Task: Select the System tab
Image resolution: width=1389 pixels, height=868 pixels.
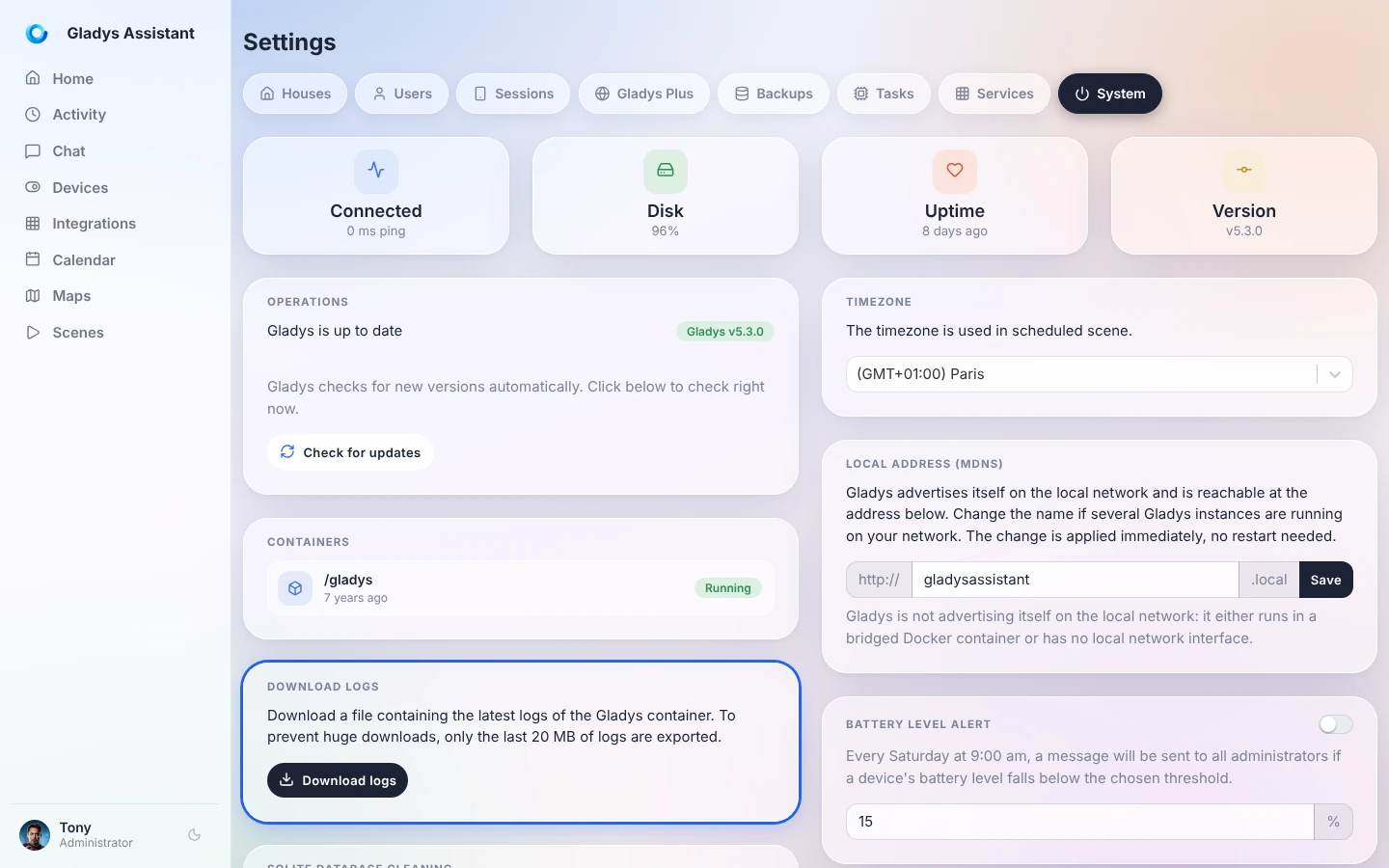Action: pyautogui.click(x=1110, y=94)
